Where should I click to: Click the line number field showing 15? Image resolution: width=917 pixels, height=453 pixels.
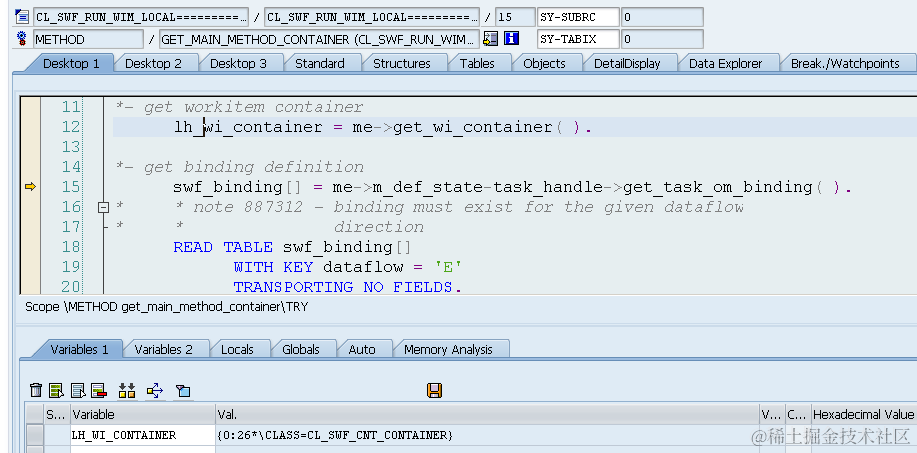point(515,17)
